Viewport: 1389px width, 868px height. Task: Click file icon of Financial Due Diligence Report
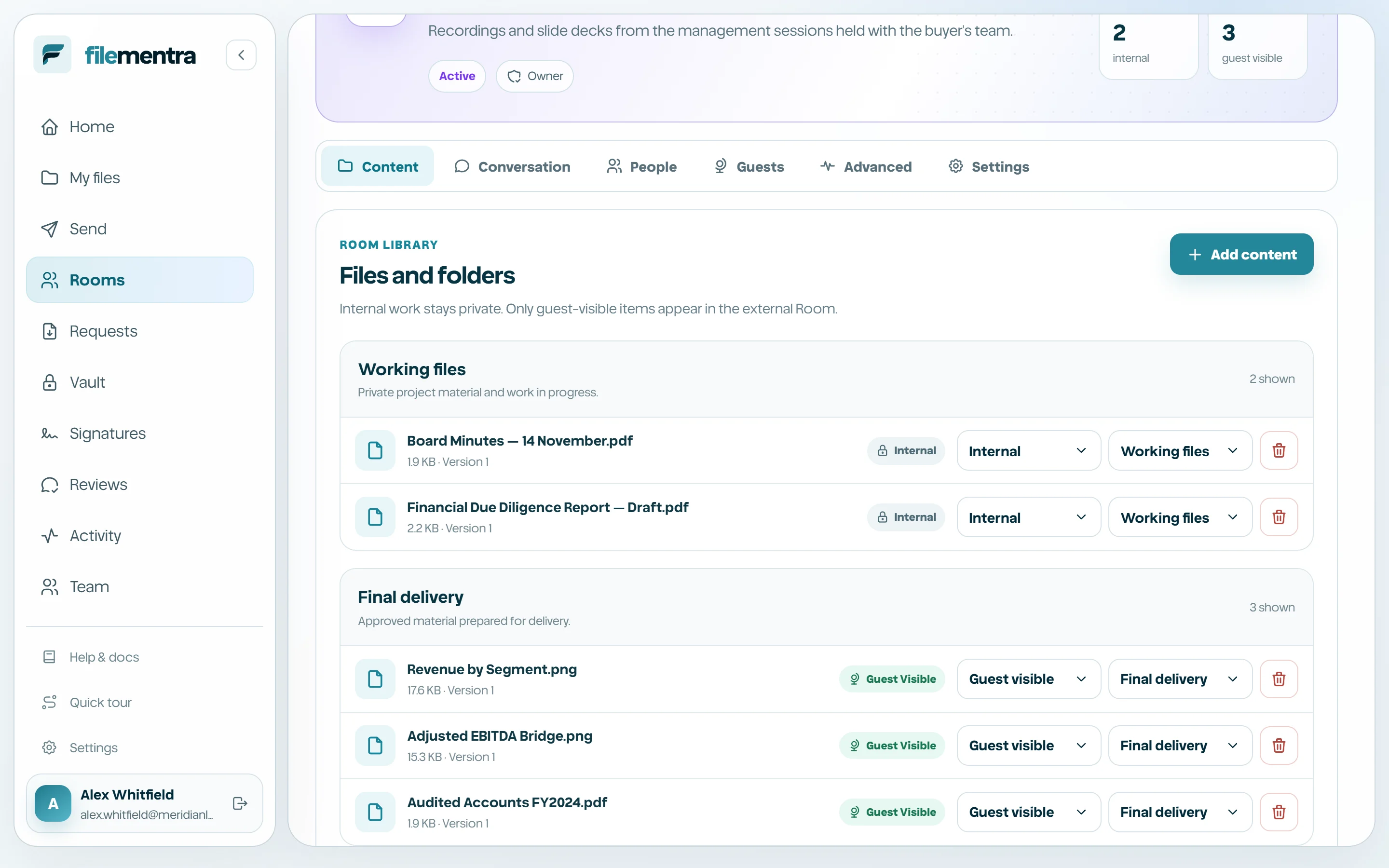pos(375,517)
